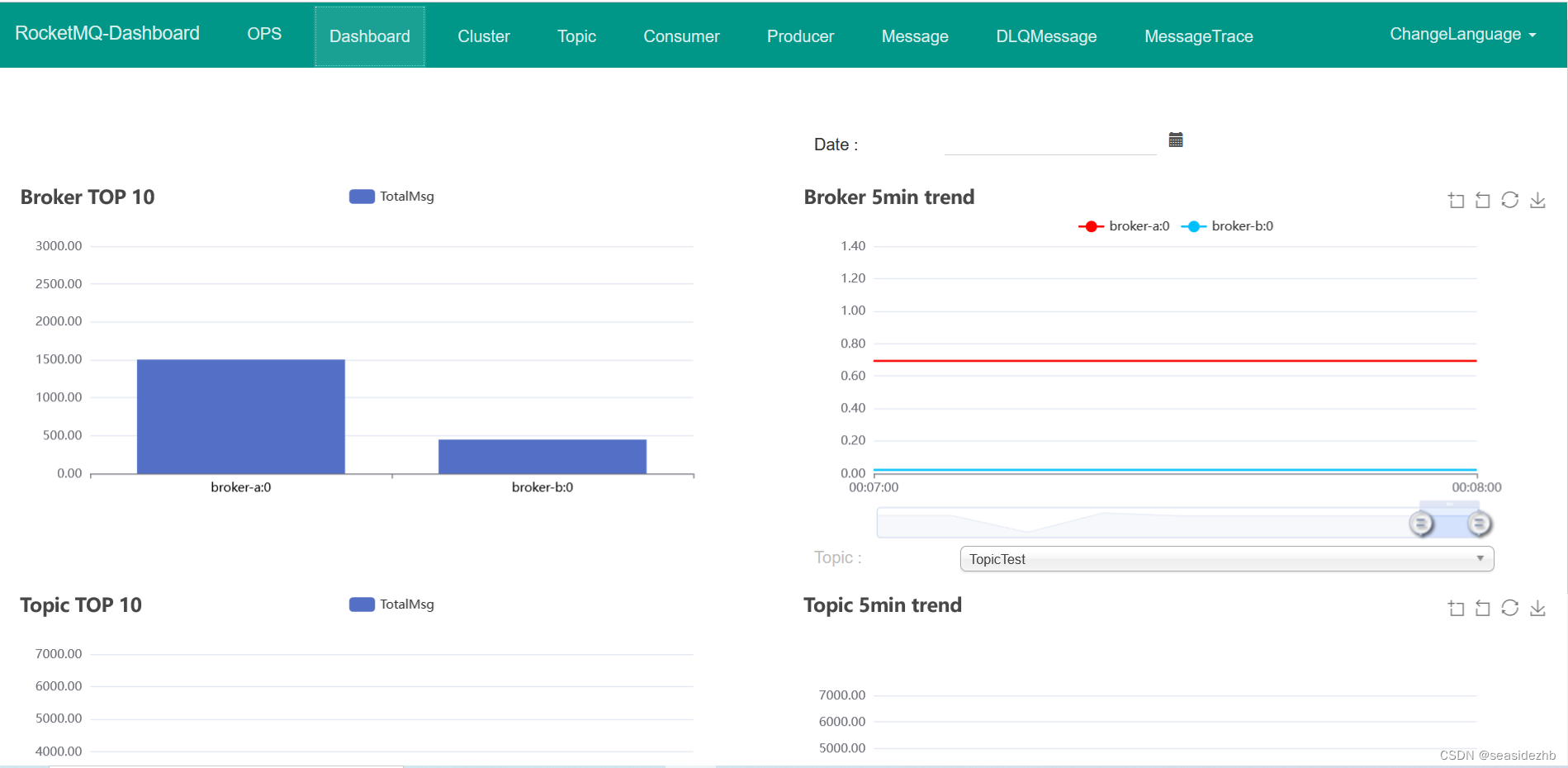The image size is (1568, 768).
Task: Click area zoom icon in Topic 5min trend
Action: pyautogui.click(x=1457, y=608)
